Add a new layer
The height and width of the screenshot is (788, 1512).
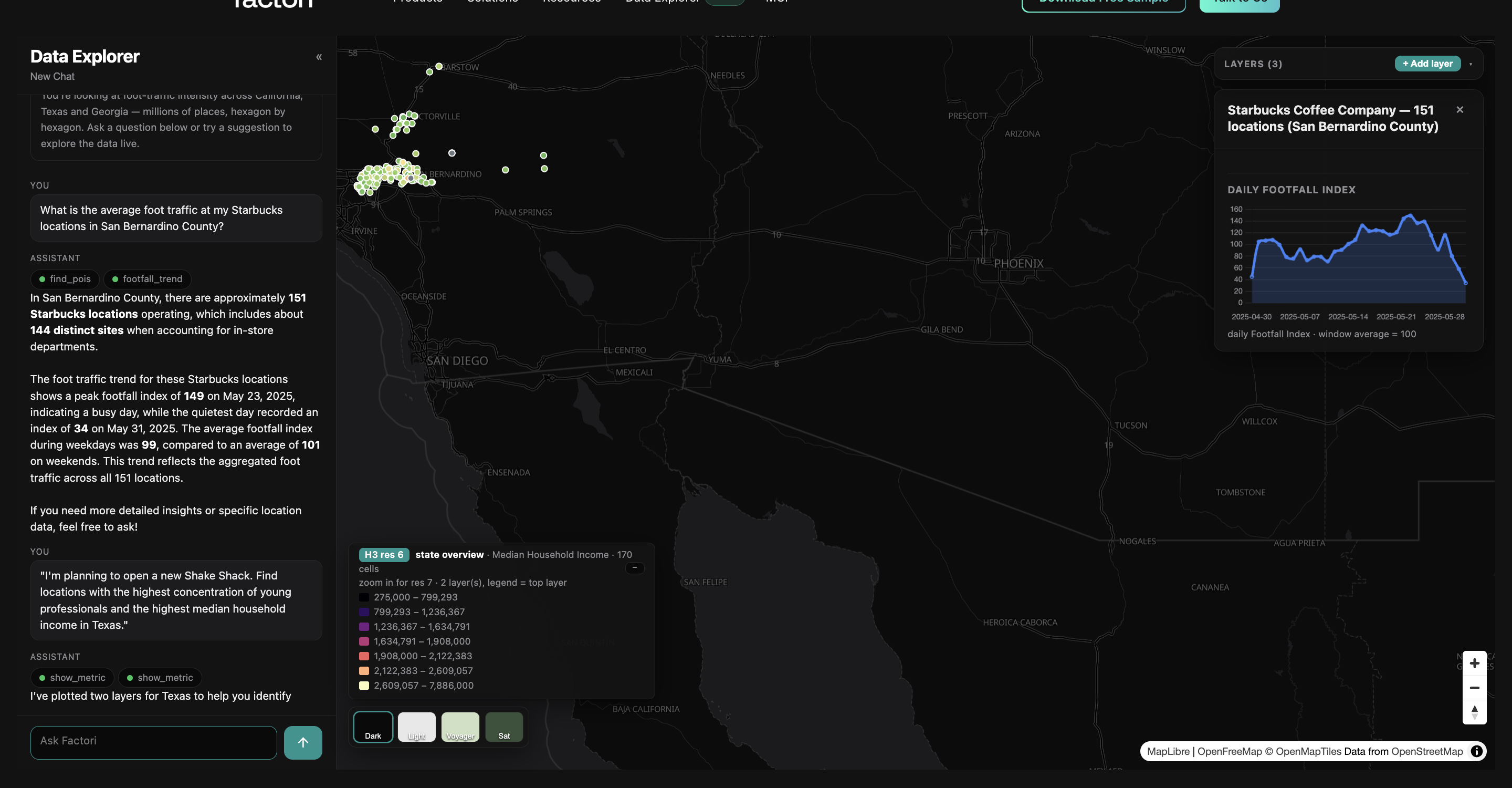tap(1427, 64)
